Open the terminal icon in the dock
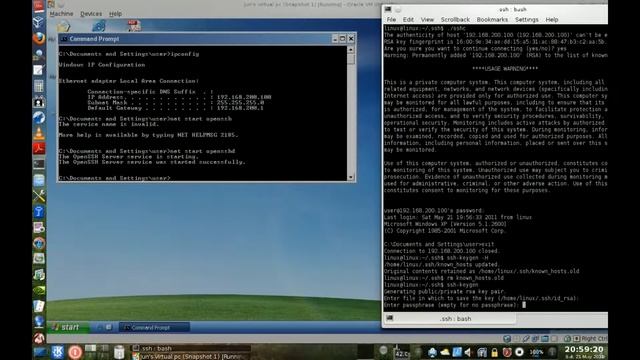This screenshot has height=360, width=640. pyautogui.click(x=39, y=164)
